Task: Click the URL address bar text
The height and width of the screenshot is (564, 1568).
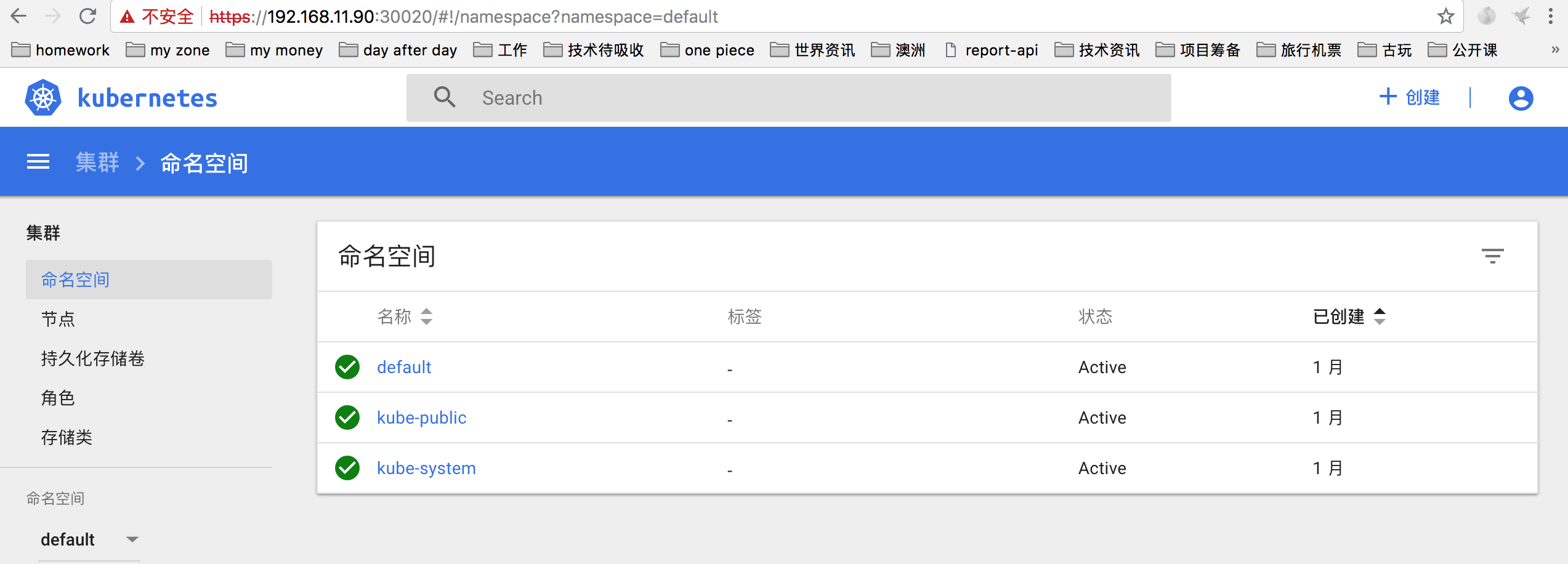Action: point(464,17)
